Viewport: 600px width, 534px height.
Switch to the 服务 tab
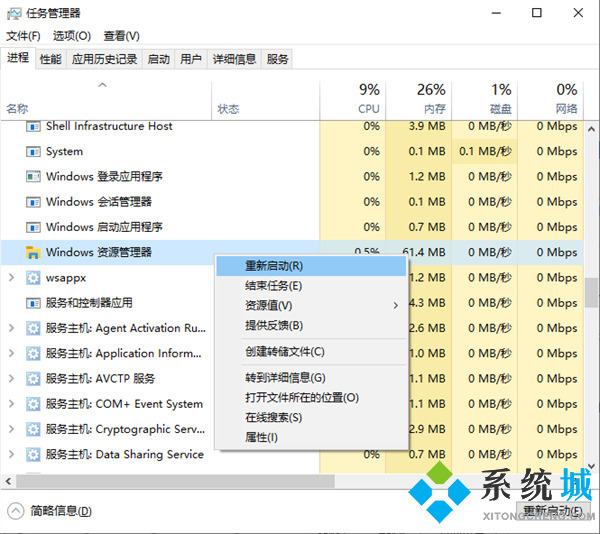(x=277, y=59)
